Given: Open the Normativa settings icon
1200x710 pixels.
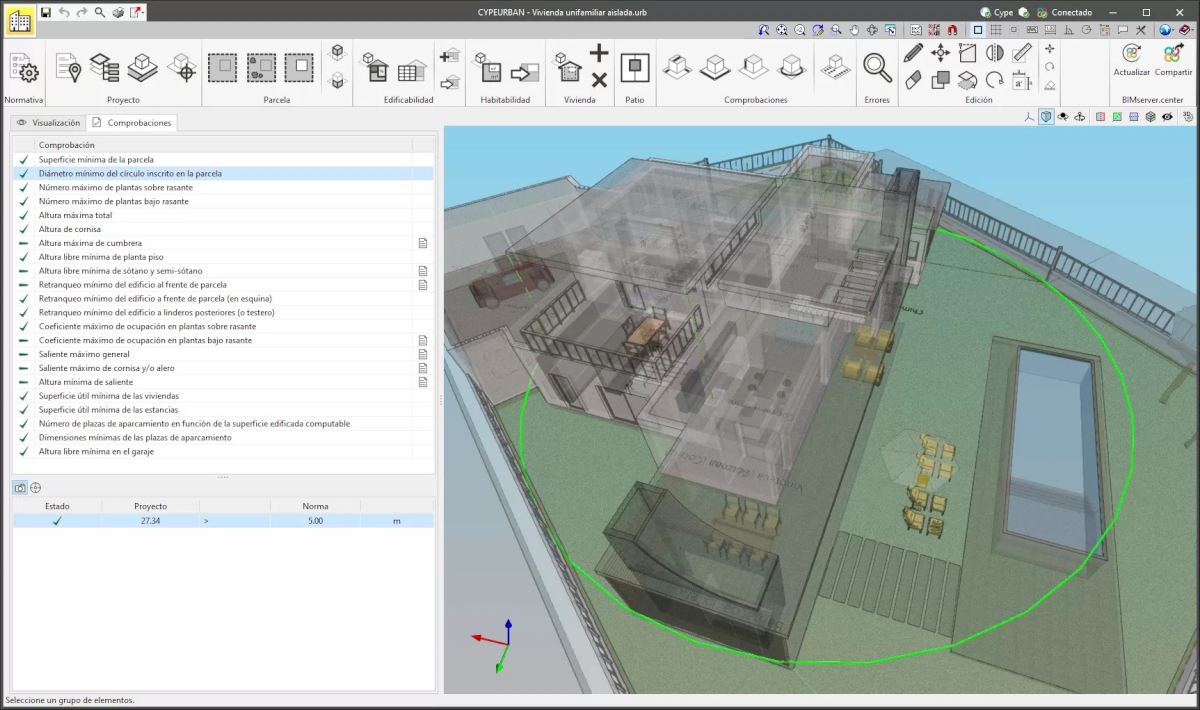Looking at the screenshot, I should (x=23, y=68).
